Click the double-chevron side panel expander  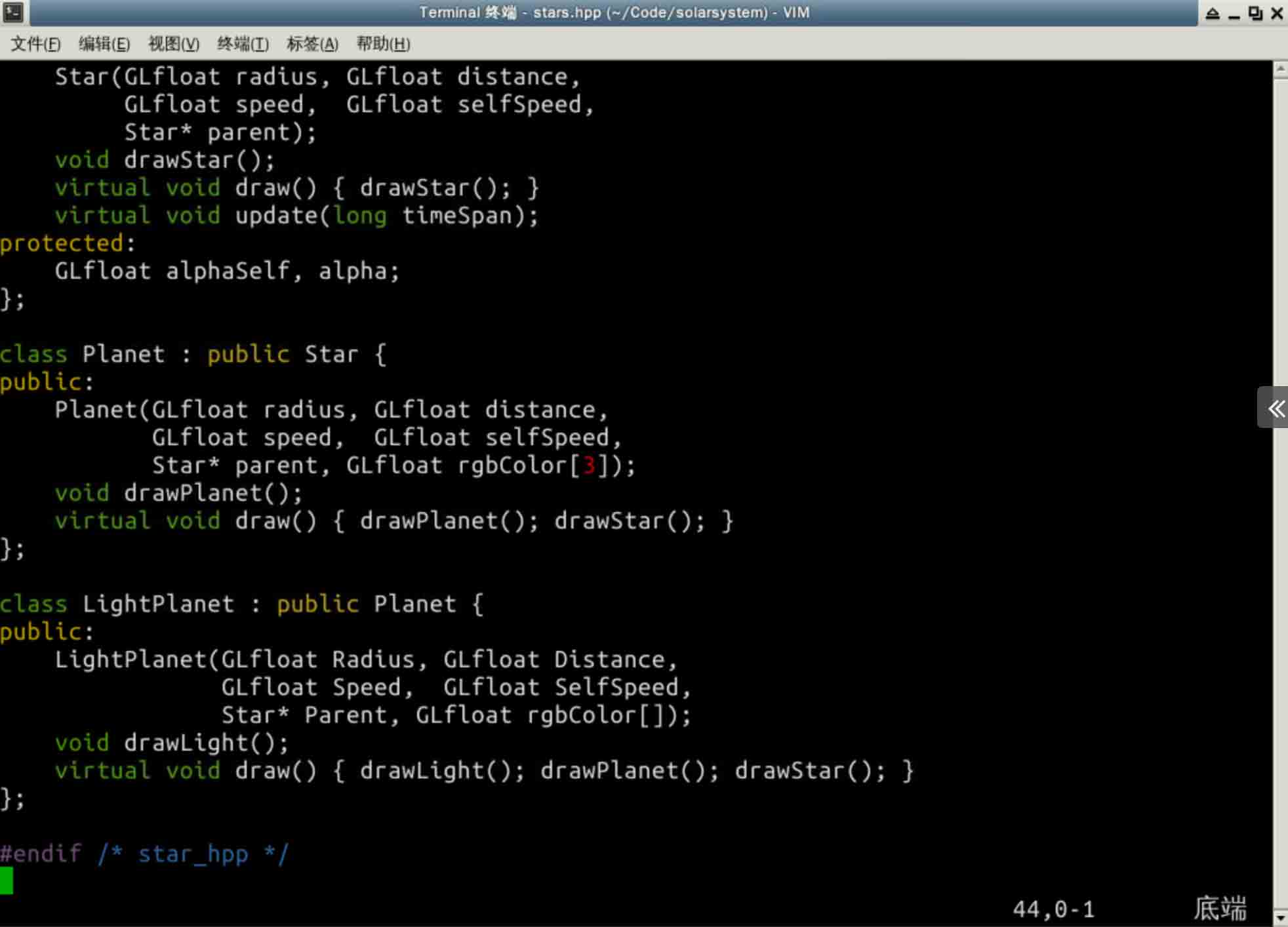point(1274,408)
